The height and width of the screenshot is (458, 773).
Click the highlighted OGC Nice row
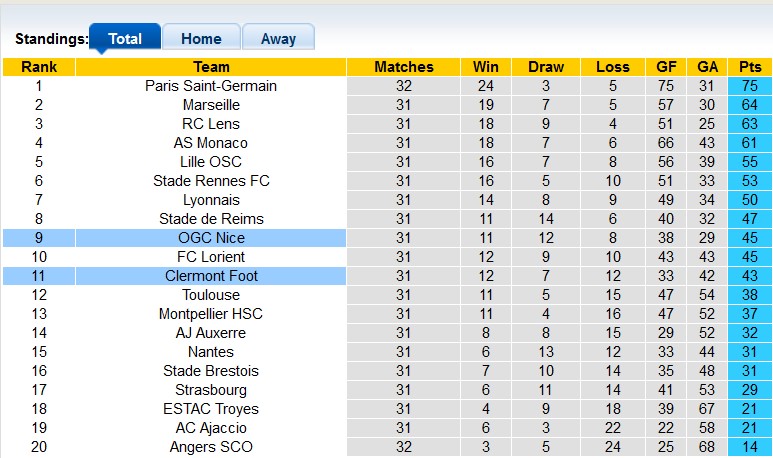tap(211, 238)
